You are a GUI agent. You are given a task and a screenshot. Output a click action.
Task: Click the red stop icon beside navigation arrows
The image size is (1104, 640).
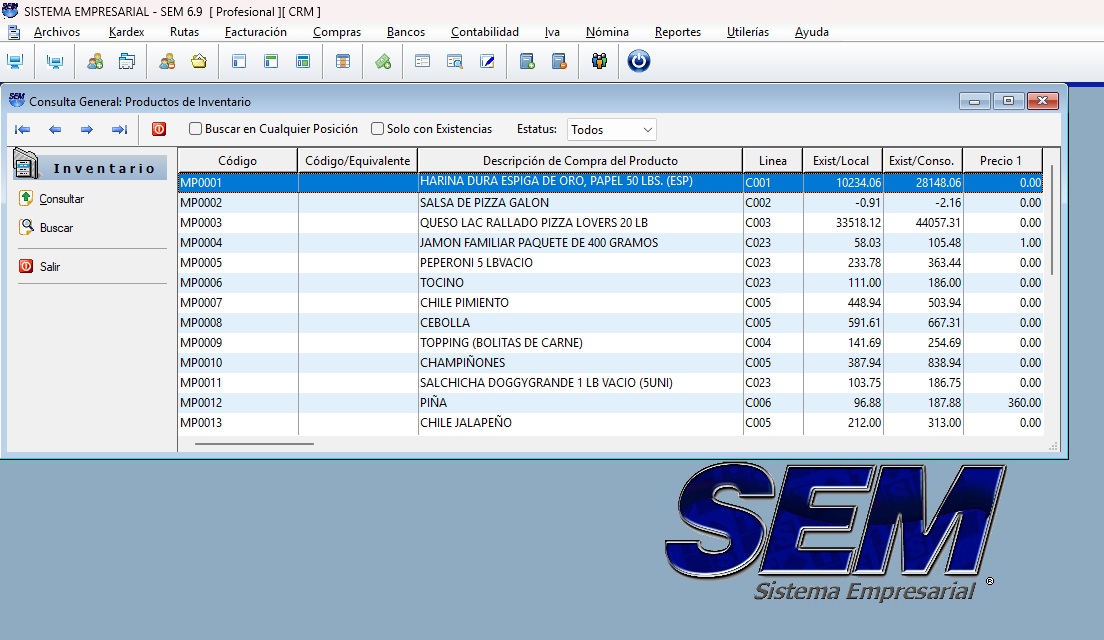tap(159, 130)
